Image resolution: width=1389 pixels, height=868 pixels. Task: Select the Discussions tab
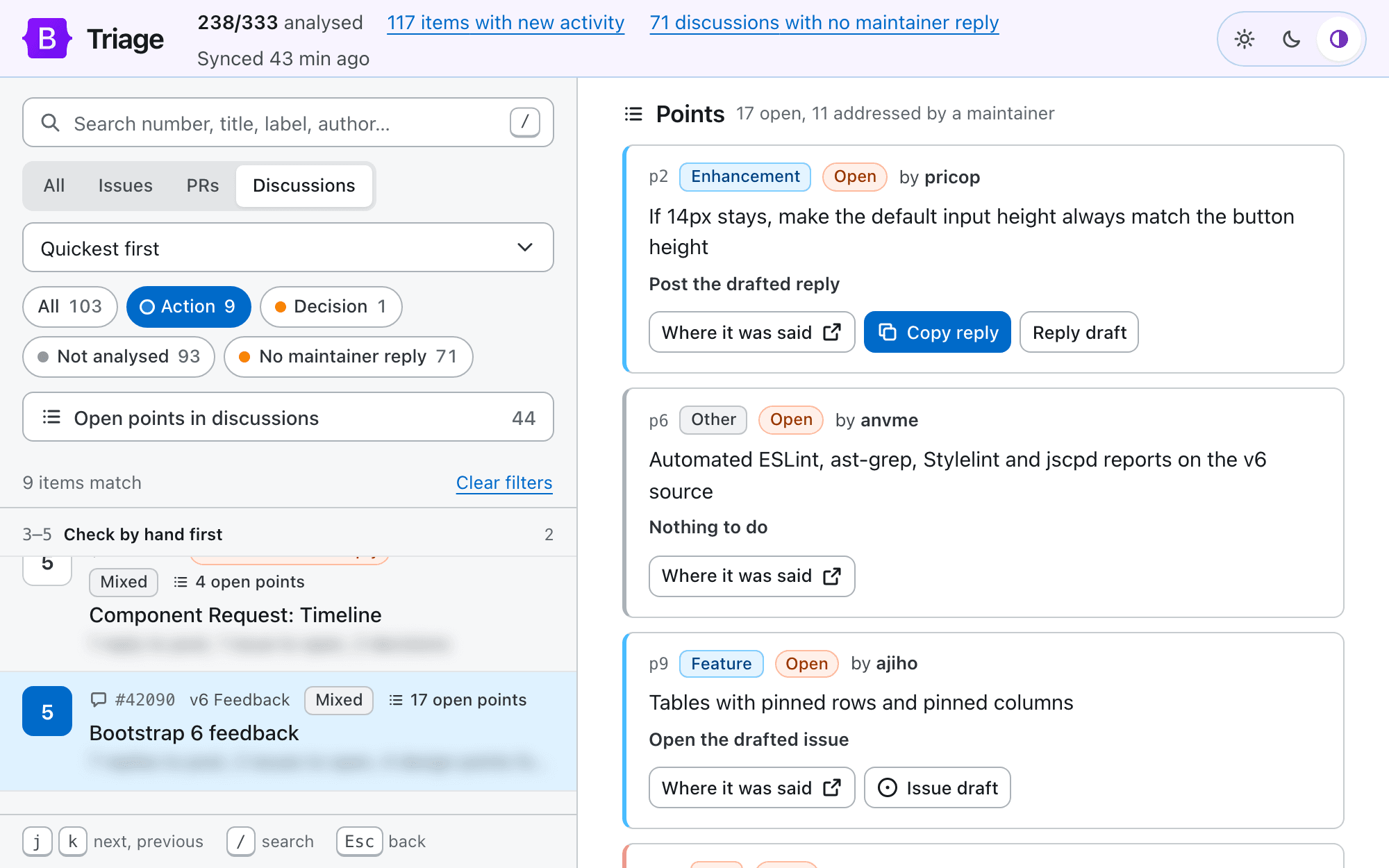tap(304, 185)
